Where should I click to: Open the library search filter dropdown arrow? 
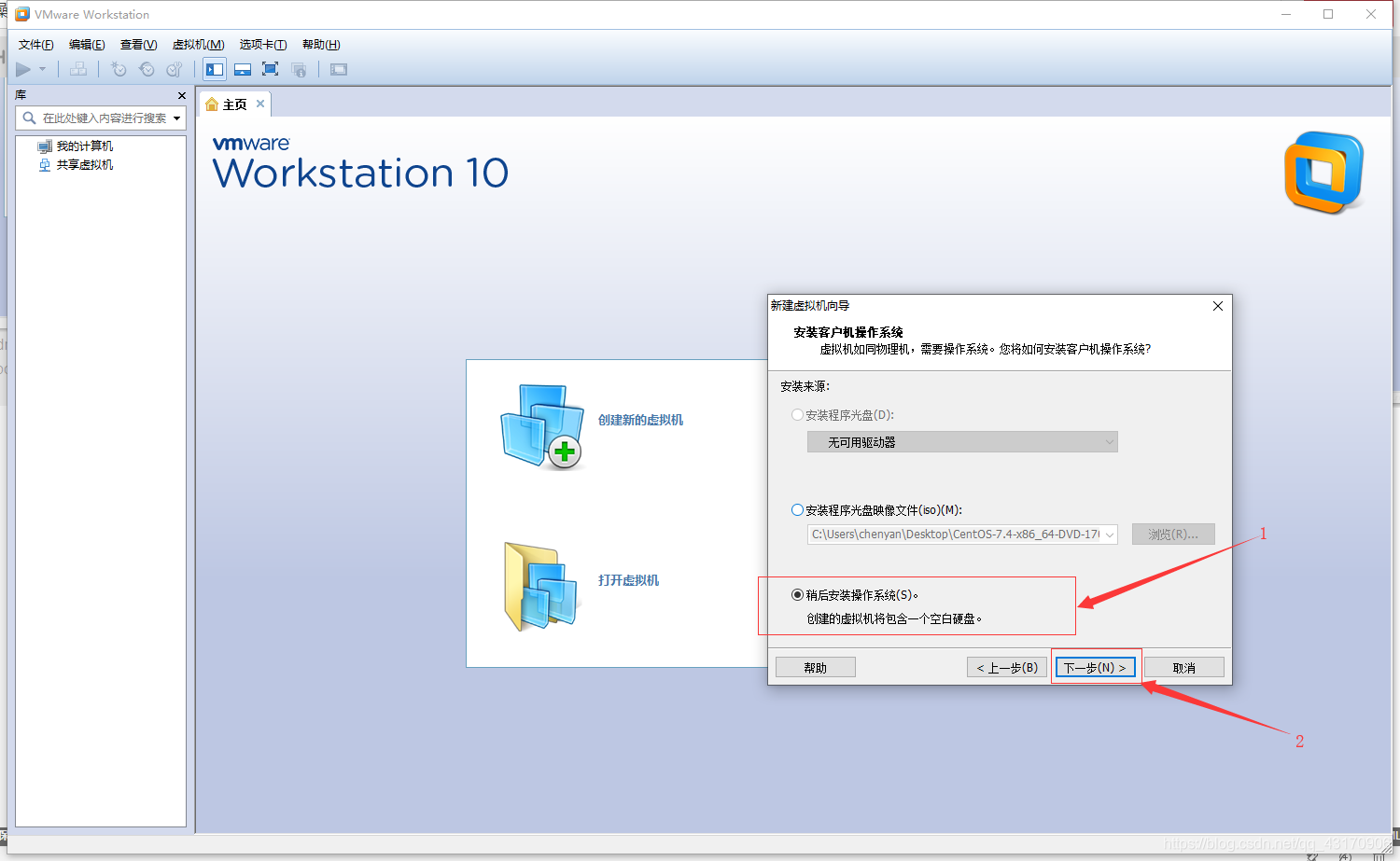(x=176, y=118)
